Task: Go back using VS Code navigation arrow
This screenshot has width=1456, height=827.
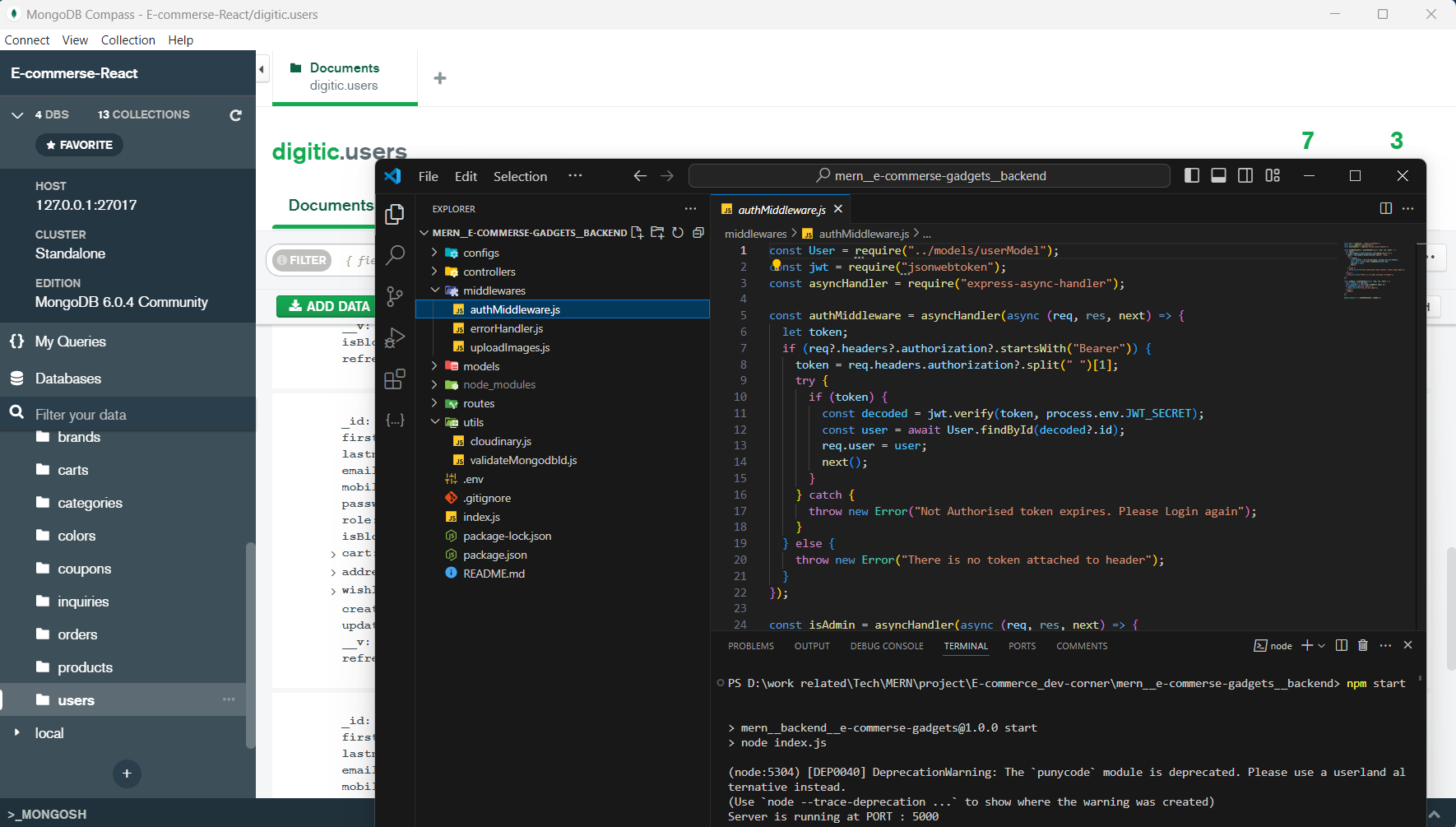Action: [x=640, y=175]
